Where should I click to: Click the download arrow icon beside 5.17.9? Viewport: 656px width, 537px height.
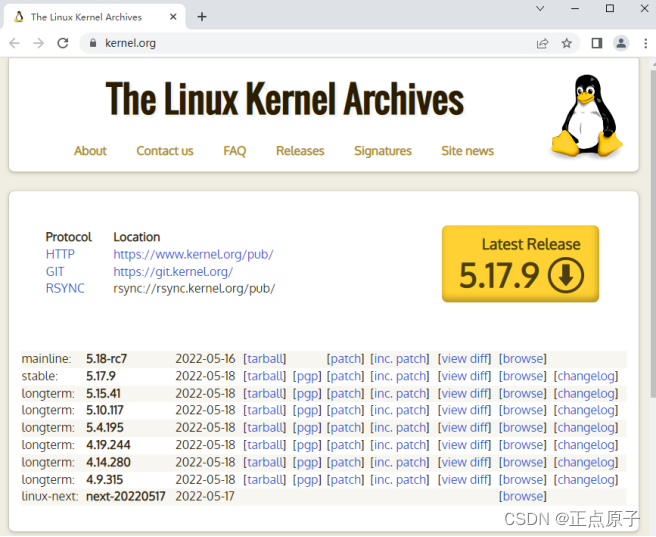point(566,275)
